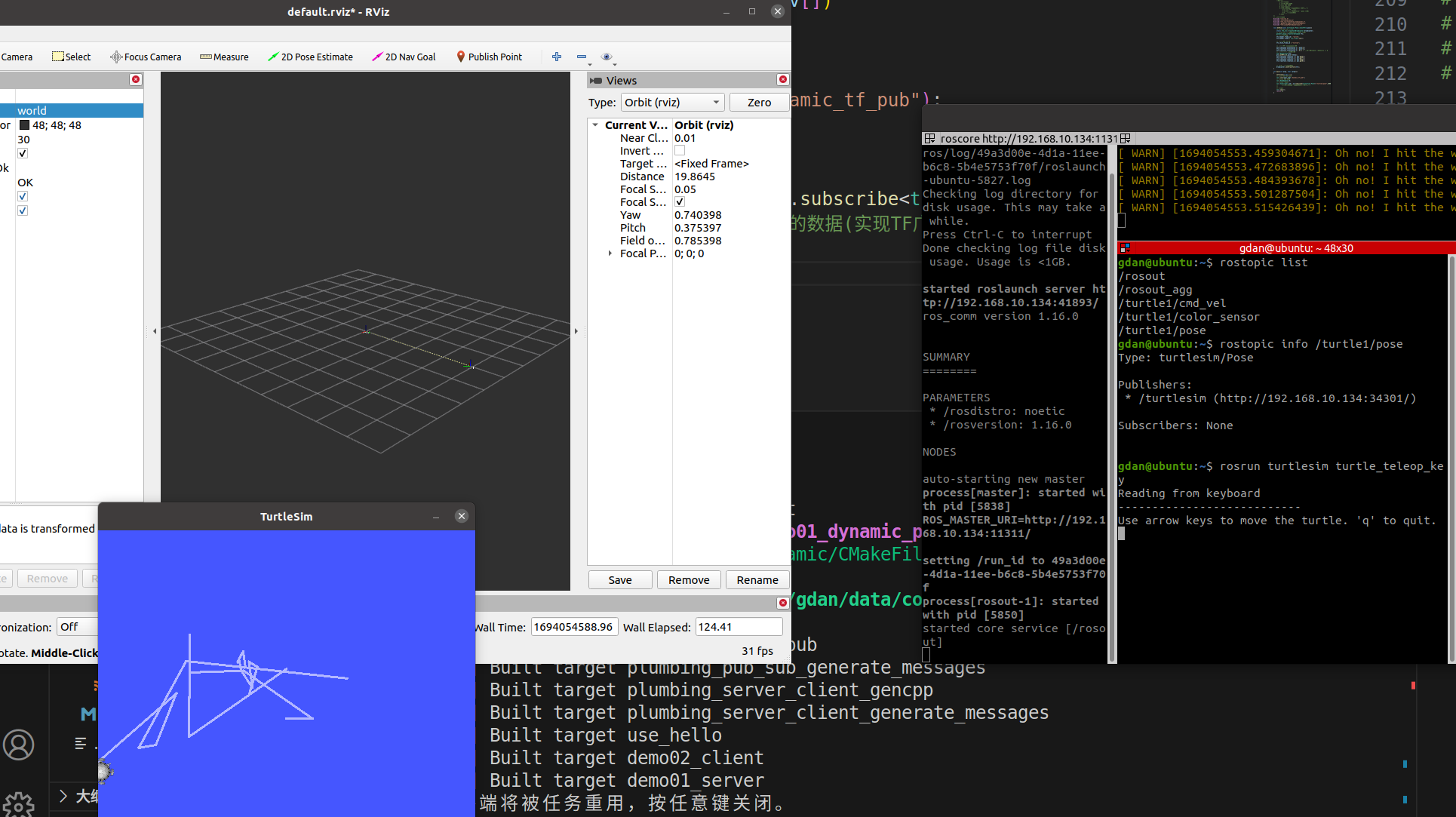1456x817 pixels.
Task: Click the minus remove-tool icon
Action: [582, 57]
